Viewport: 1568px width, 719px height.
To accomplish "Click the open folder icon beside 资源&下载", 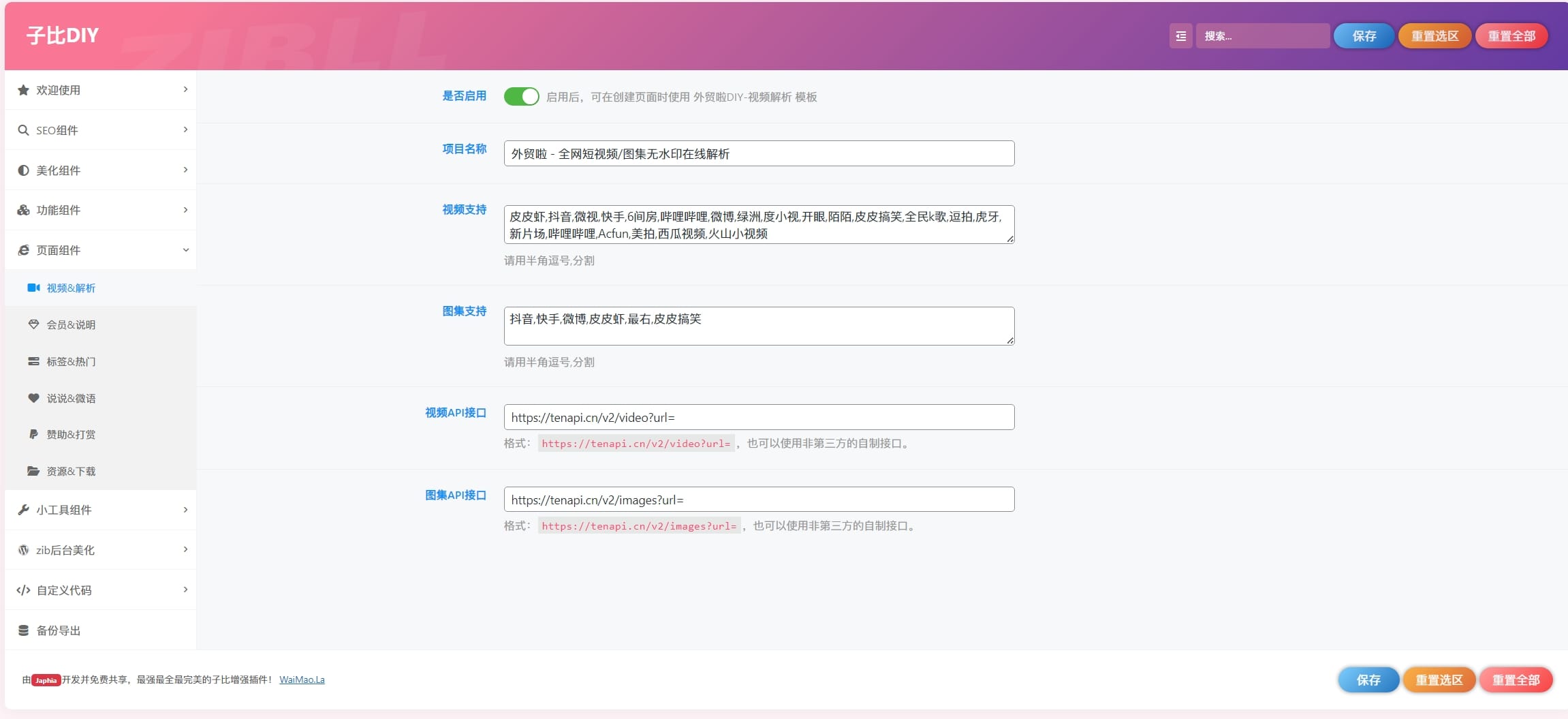I will [33, 471].
